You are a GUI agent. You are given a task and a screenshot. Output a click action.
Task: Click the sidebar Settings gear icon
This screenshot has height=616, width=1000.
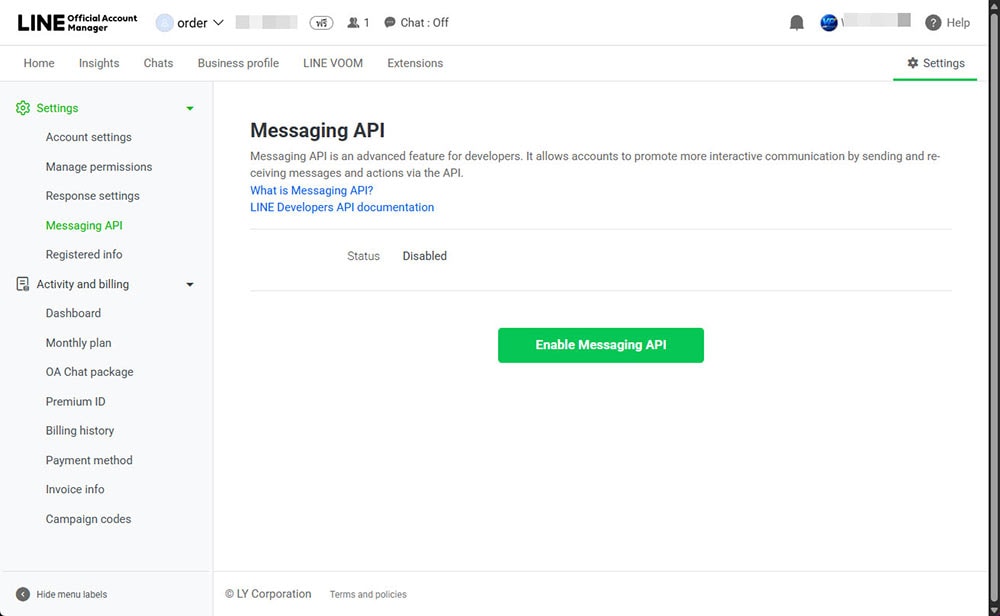[x=23, y=108]
